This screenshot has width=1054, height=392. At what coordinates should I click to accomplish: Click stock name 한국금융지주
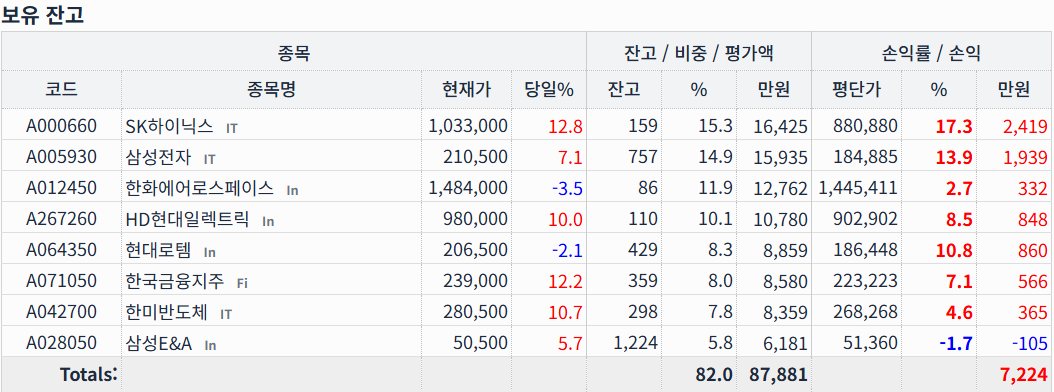pyautogui.click(x=175, y=280)
